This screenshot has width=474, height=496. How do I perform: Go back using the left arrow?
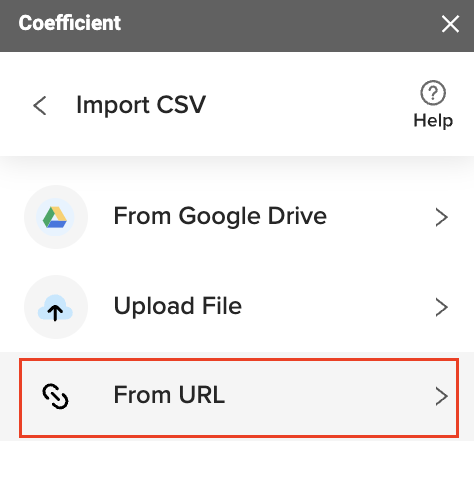click(x=40, y=106)
